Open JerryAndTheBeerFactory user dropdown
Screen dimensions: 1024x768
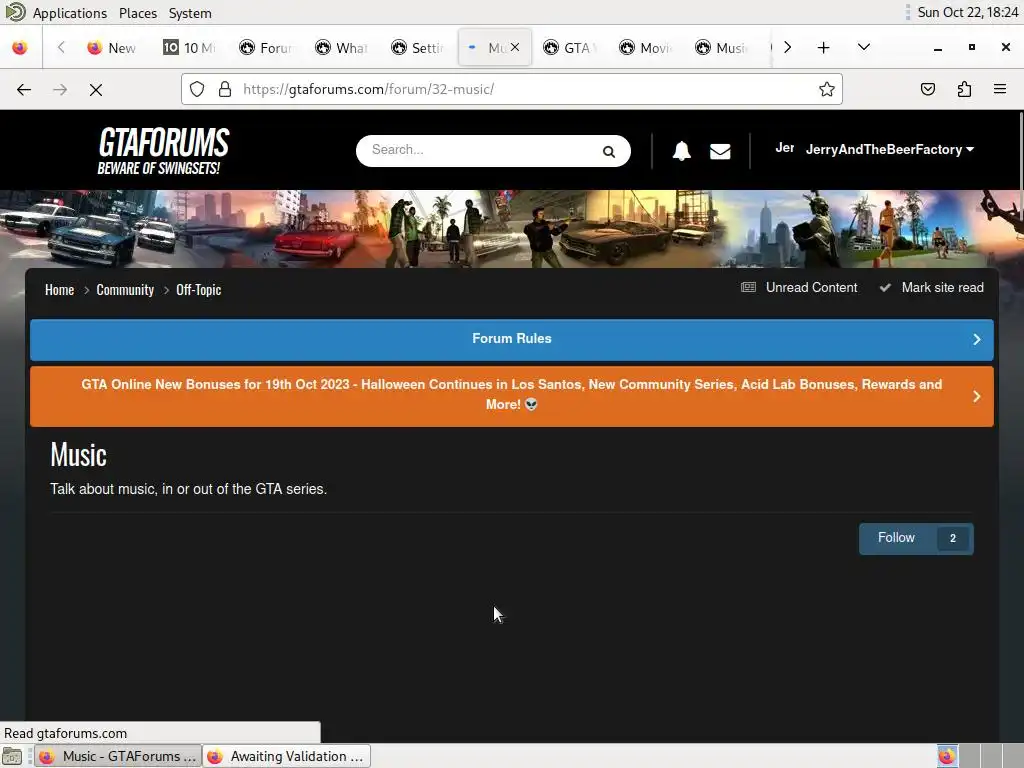tap(889, 150)
